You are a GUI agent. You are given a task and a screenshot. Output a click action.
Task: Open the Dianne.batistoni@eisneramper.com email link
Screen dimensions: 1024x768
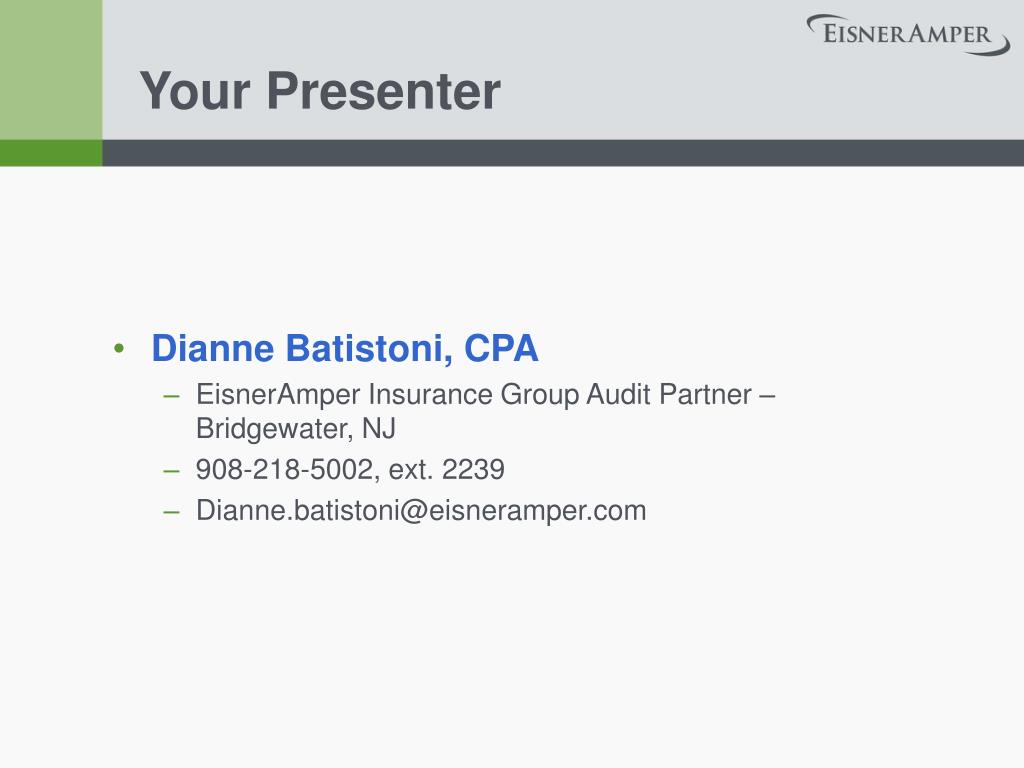pyautogui.click(x=421, y=511)
